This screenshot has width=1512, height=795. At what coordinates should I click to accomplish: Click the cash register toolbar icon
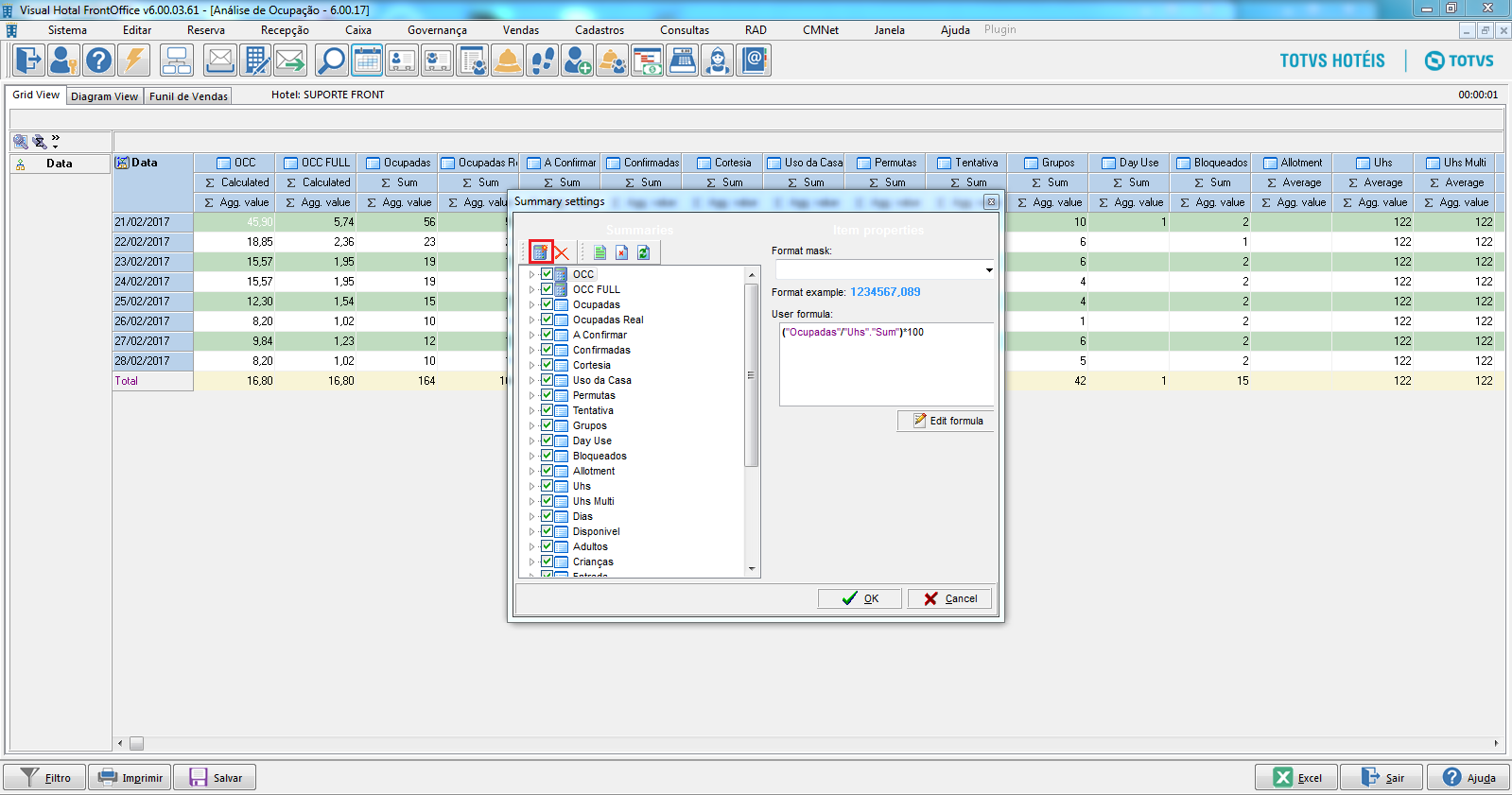coord(683,60)
